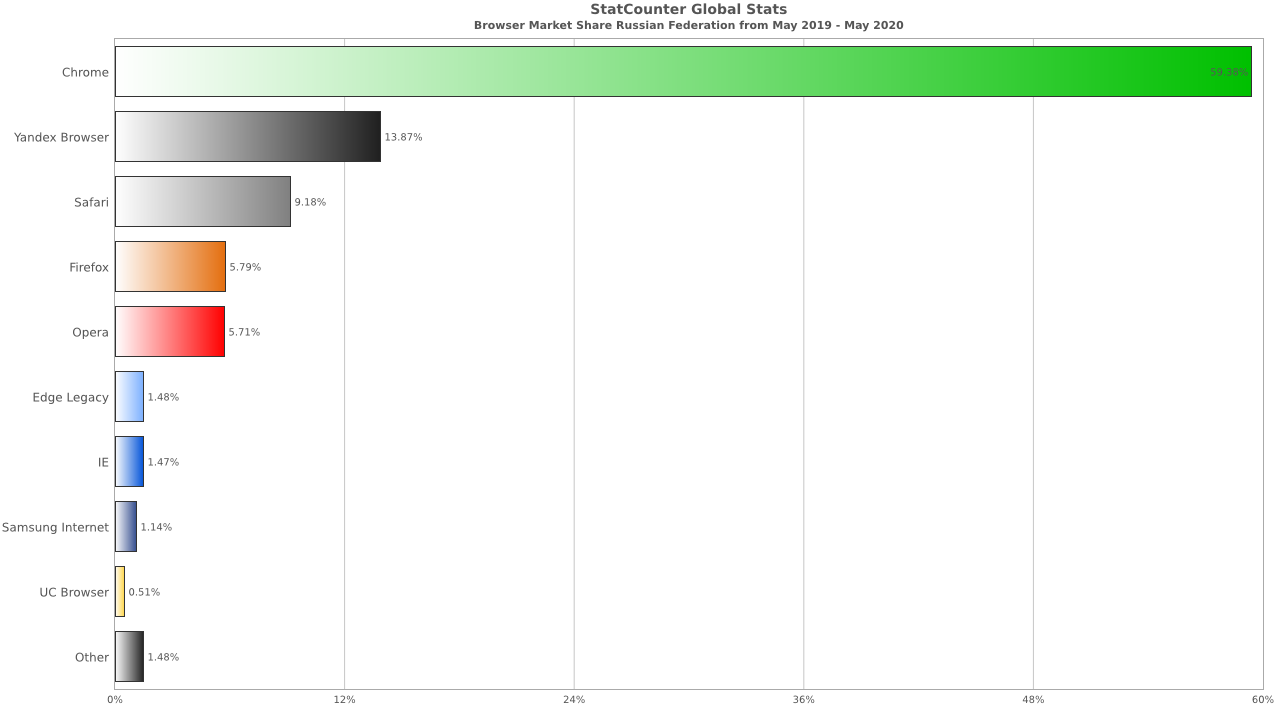
Task: Click the 48% x-axis tick label
Action: point(1033,699)
